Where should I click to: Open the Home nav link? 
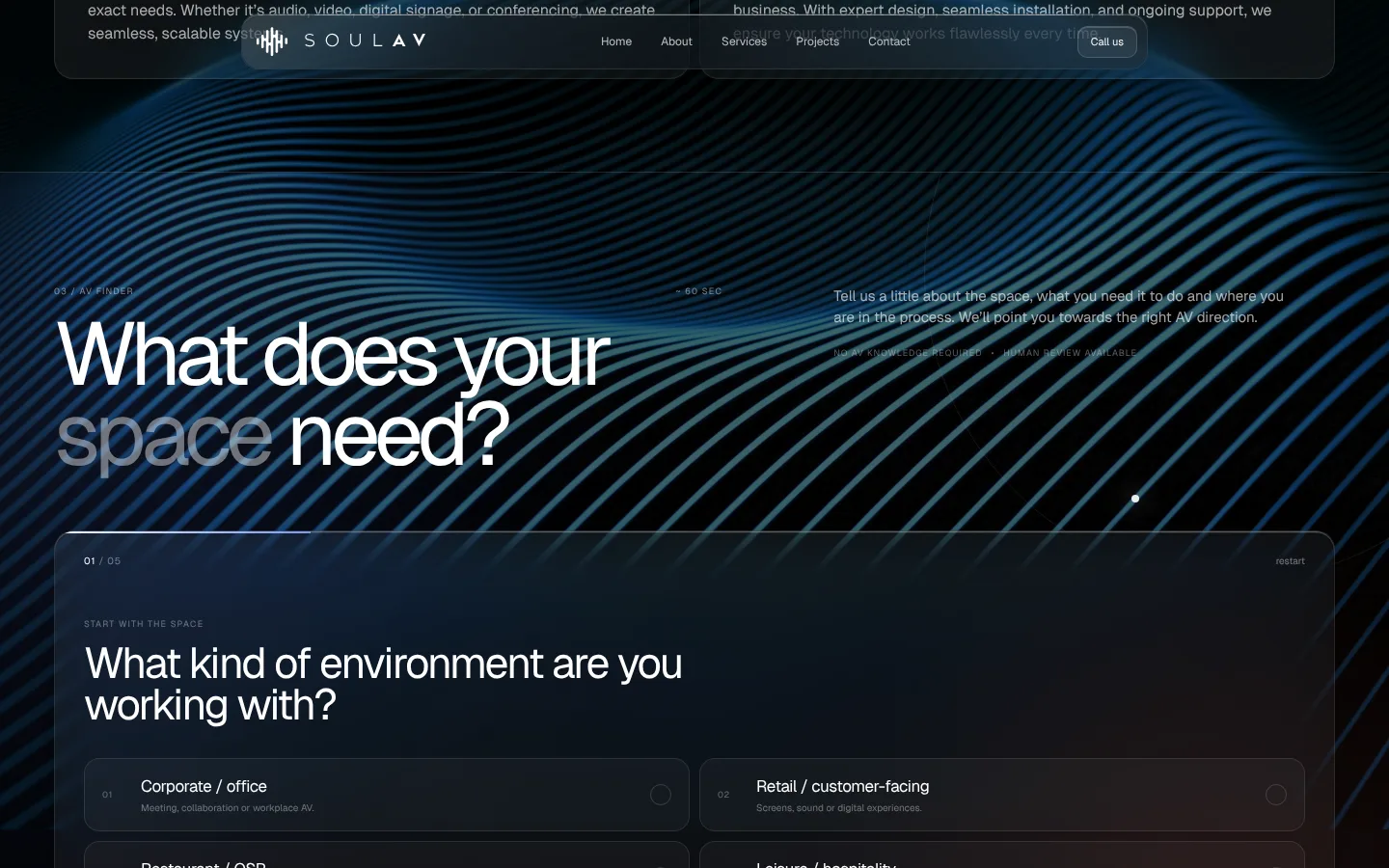616,41
